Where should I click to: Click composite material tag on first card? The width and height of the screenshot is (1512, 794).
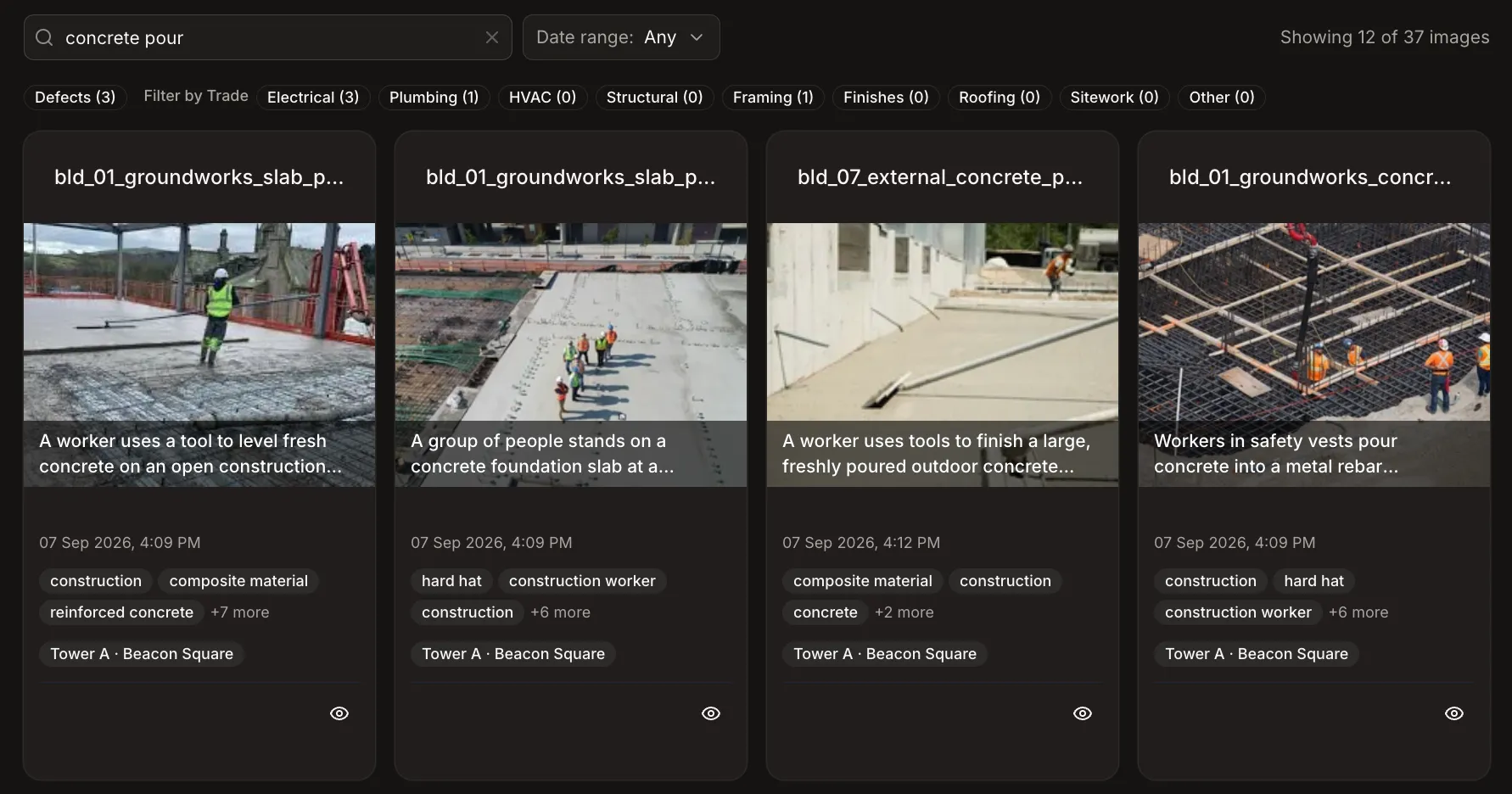tap(238, 581)
